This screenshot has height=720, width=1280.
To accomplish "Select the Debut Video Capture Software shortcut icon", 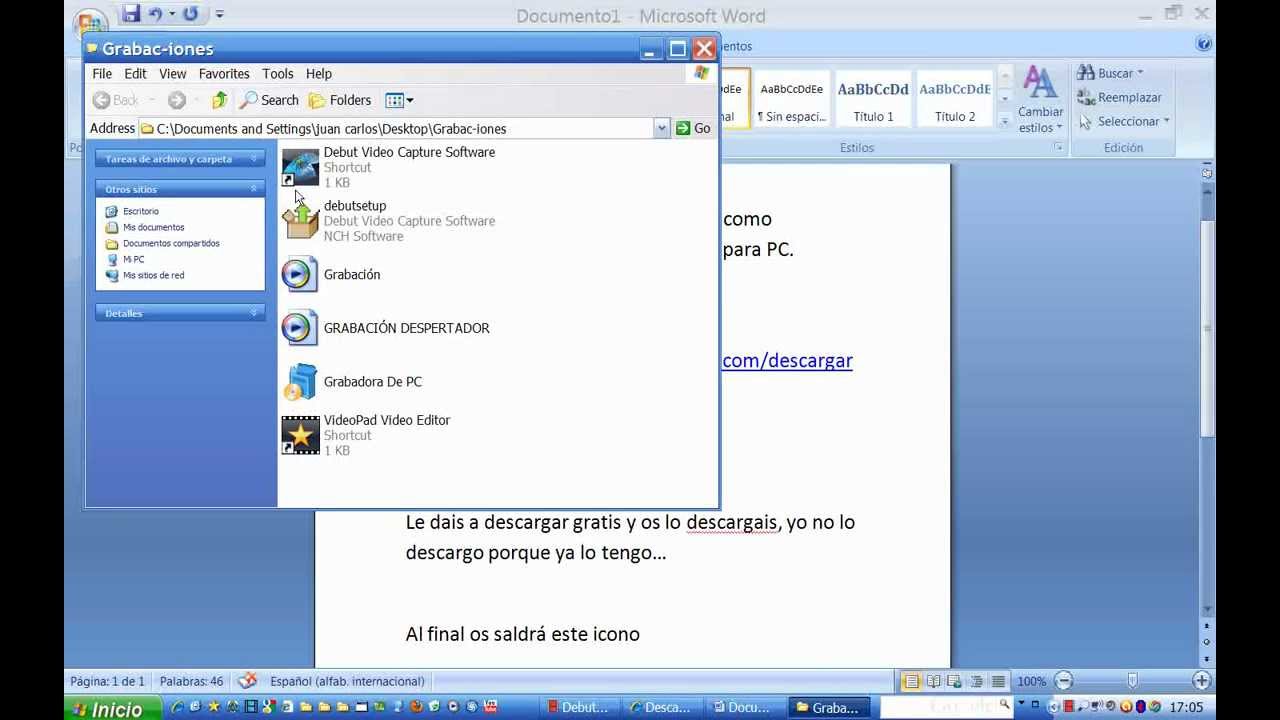I will tap(300, 167).
